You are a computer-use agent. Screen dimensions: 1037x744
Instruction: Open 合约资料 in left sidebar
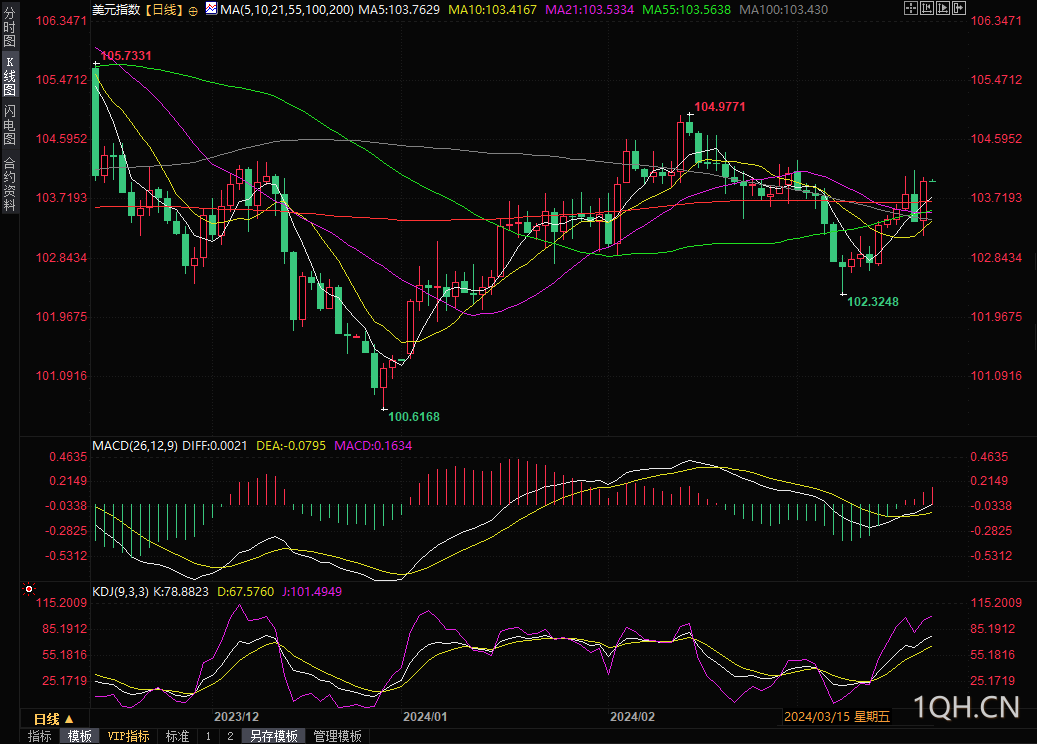(9, 183)
